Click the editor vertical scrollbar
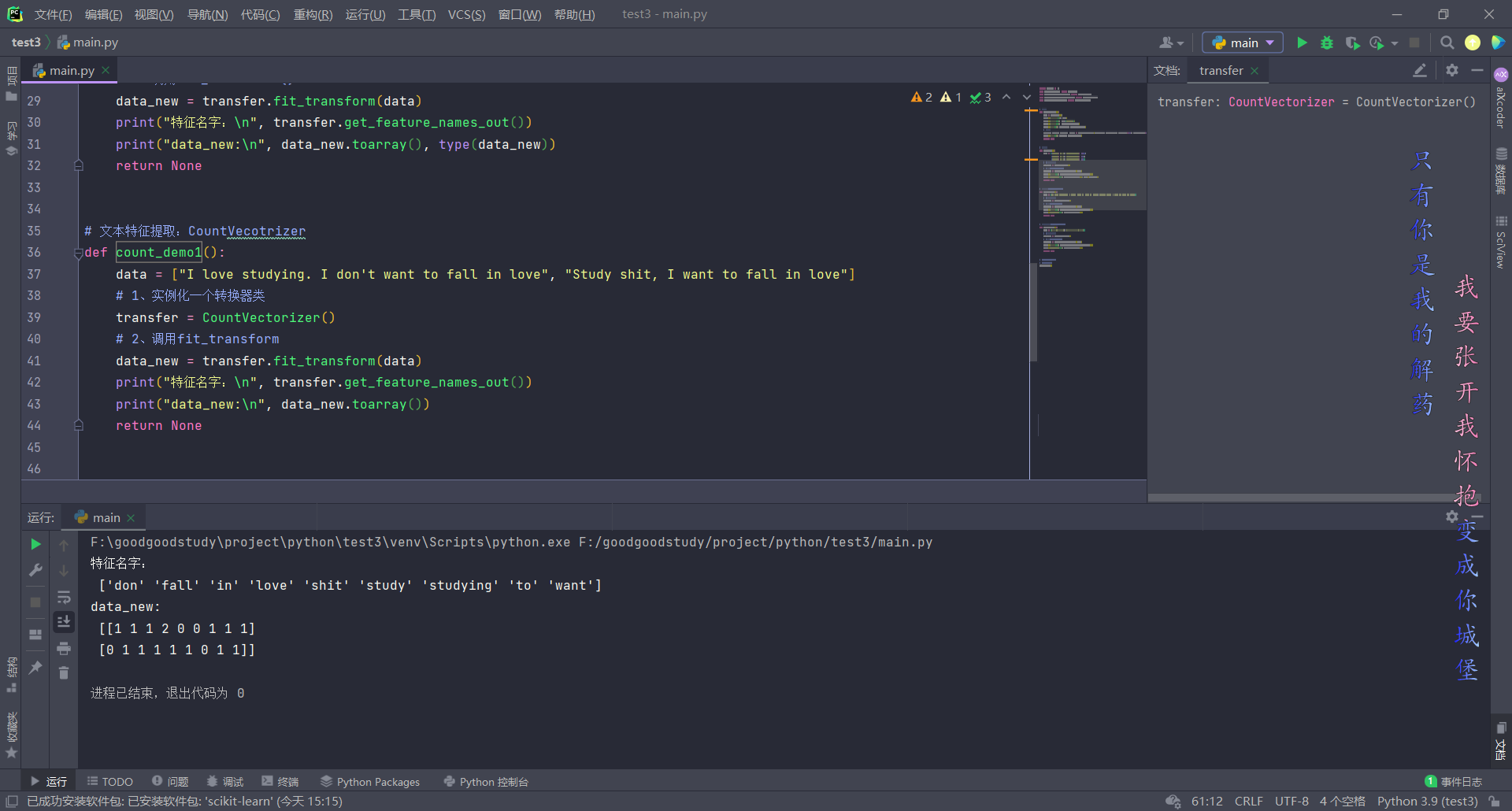1512x811 pixels. tap(1033, 311)
